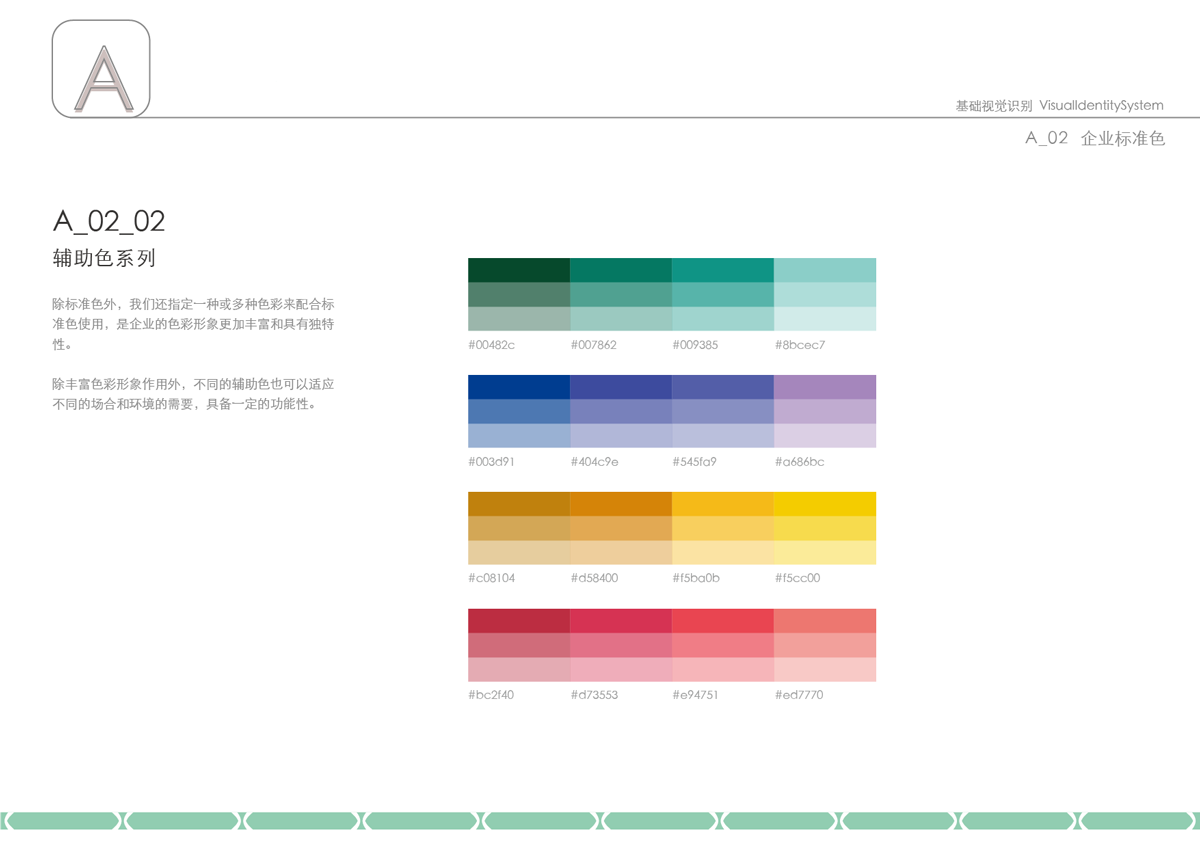Choose the lightest tint above #c08104
Viewport: 1200px width, 849px height.
[x=519, y=553]
